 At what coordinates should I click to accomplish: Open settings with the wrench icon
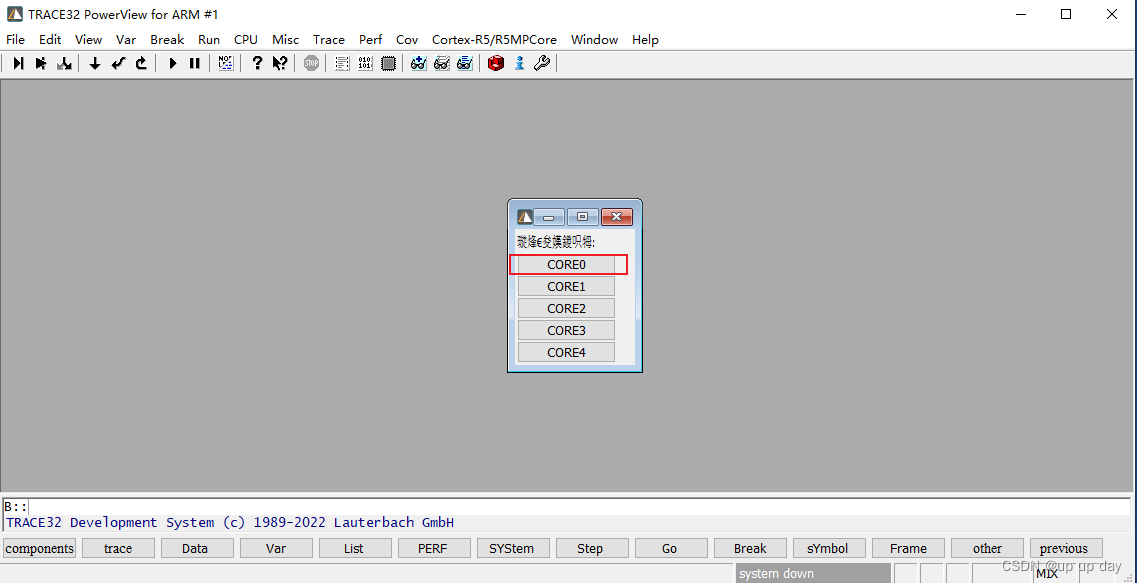pyautogui.click(x=542, y=63)
